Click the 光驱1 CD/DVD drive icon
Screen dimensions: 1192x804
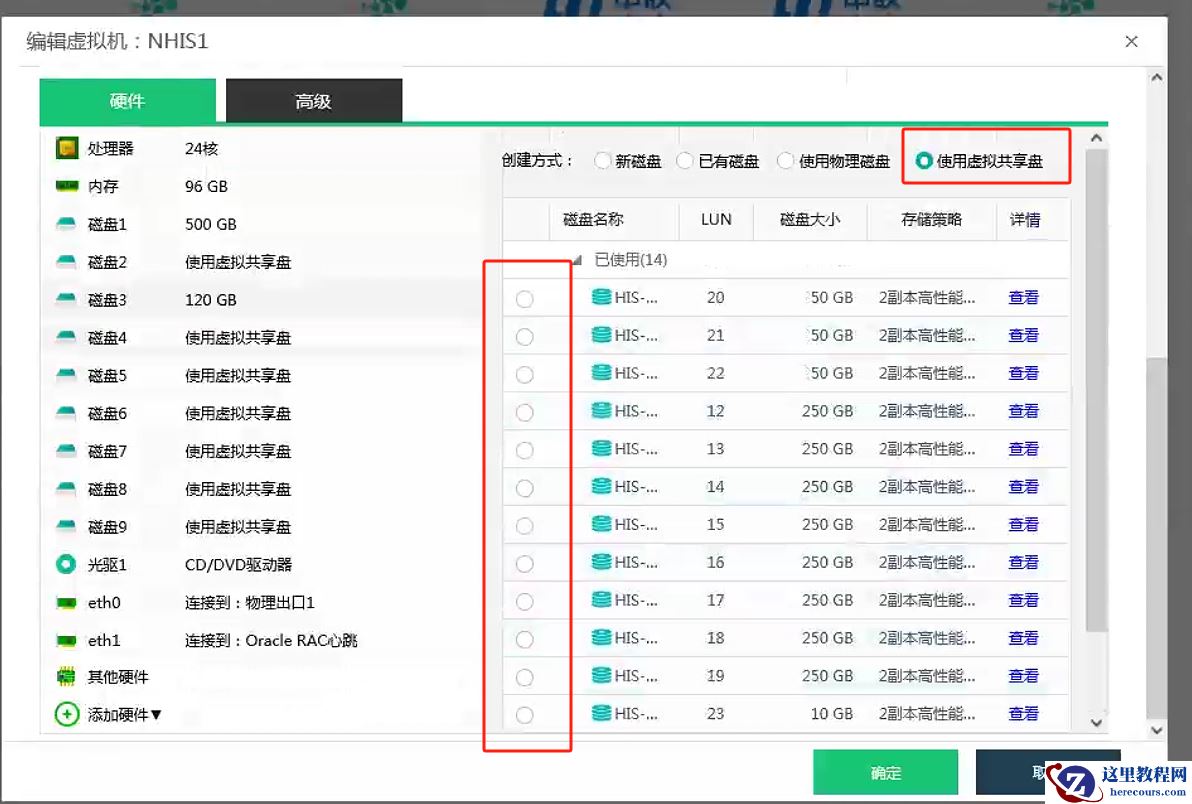tap(66, 565)
